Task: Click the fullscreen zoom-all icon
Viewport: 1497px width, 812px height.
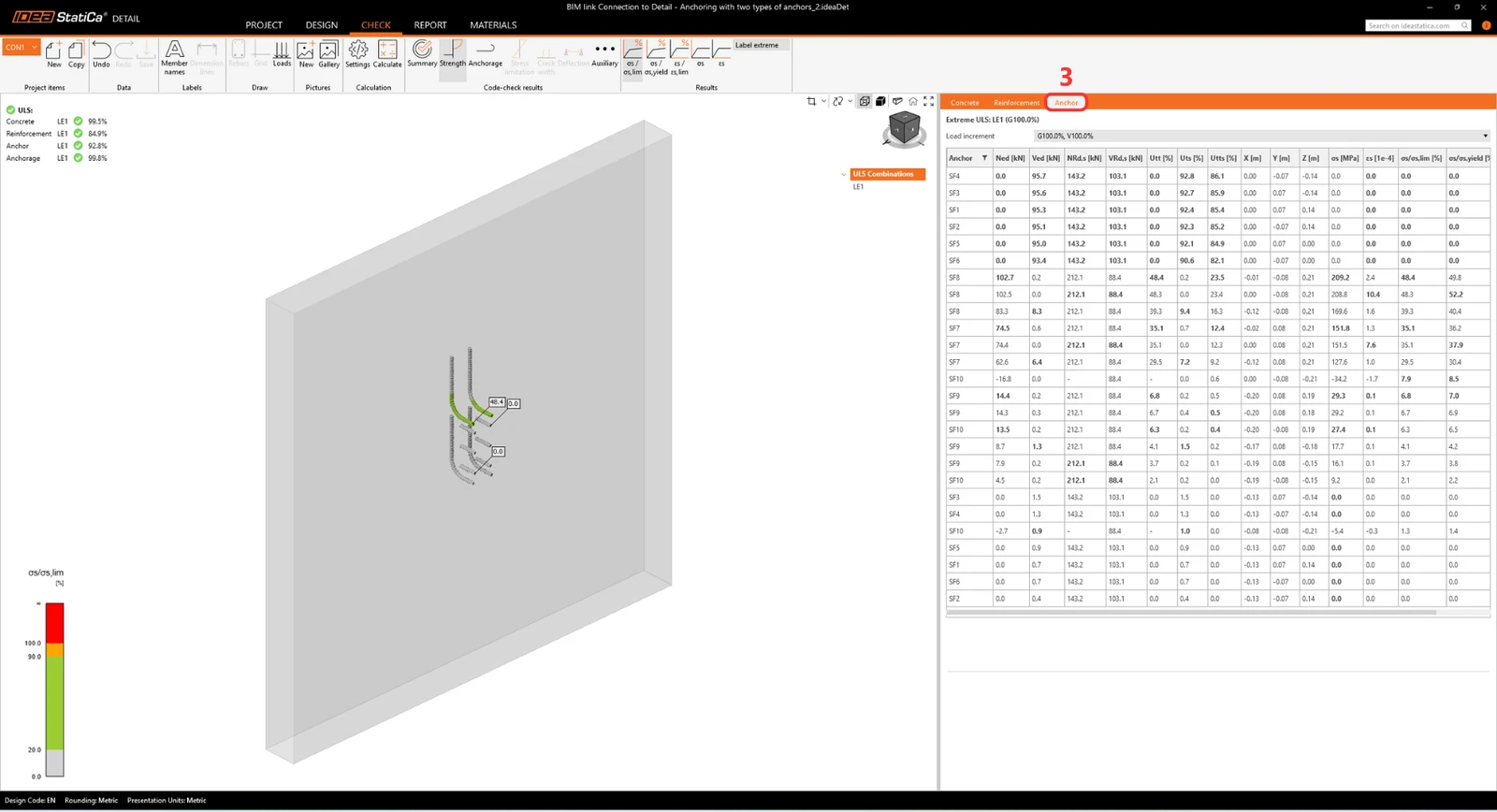Action: tap(929, 101)
